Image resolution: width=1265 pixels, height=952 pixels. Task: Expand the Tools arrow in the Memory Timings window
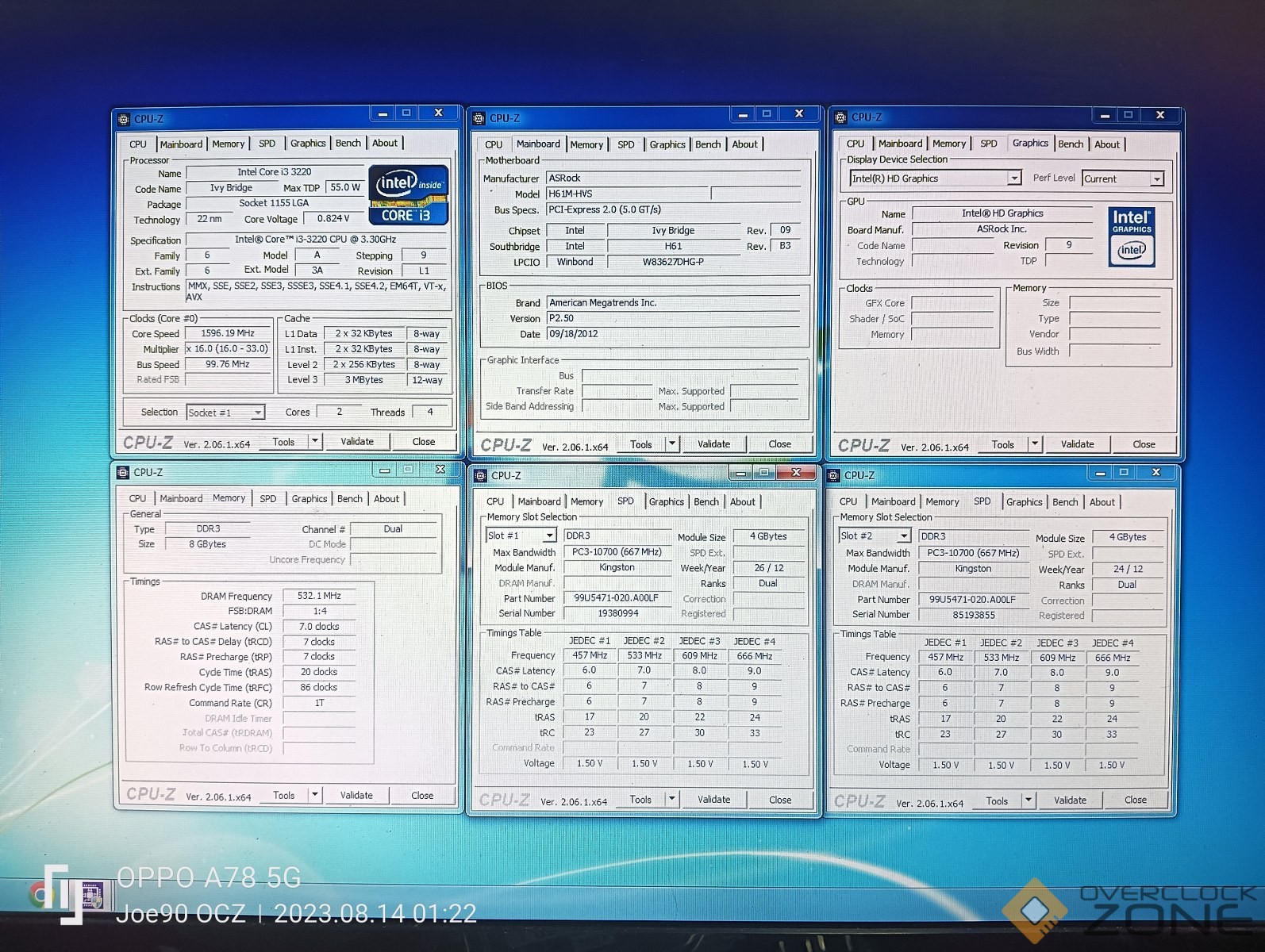(x=314, y=795)
